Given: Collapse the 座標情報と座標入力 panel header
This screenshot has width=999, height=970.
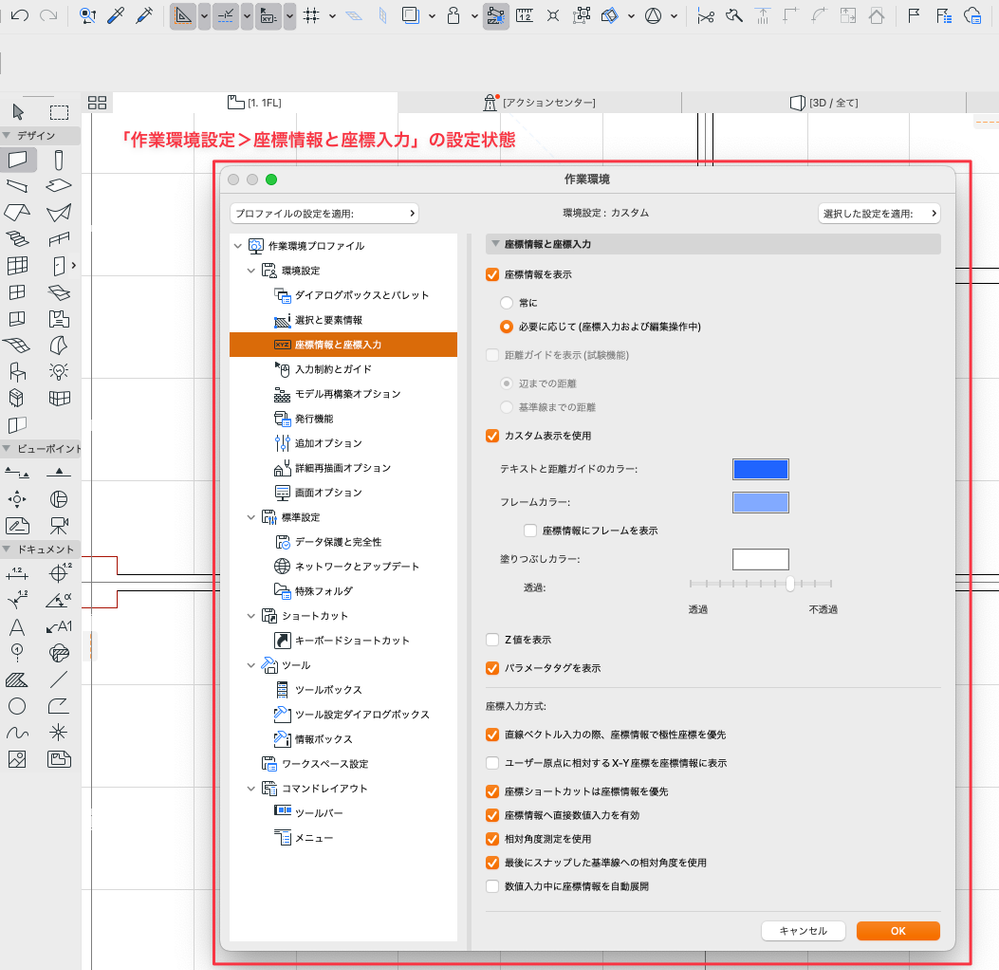Looking at the screenshot, I should click(495, 244).
